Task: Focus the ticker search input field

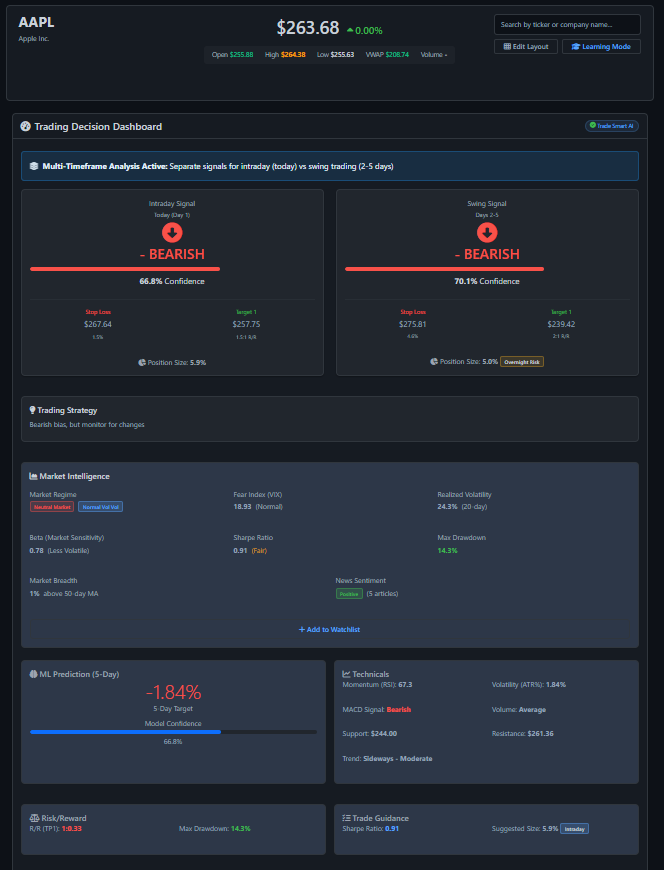Action: [x=567, y=24]
